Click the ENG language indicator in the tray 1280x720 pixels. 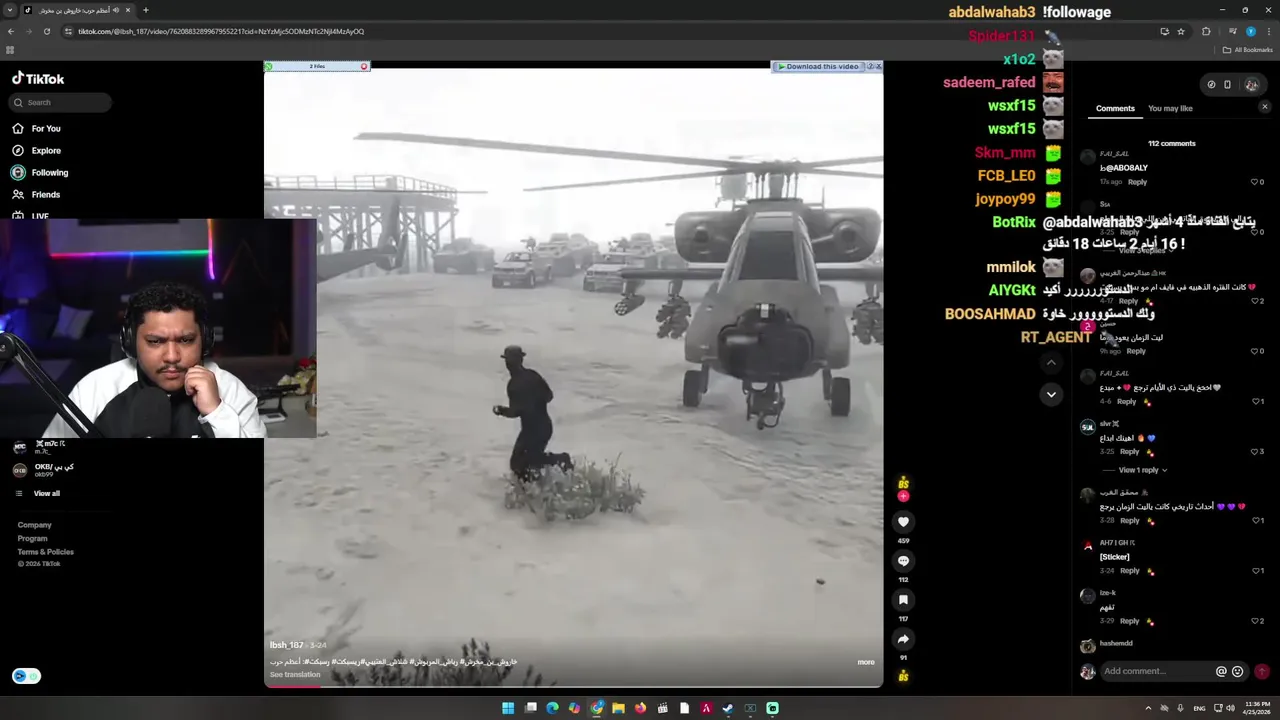click(1201, 708)
